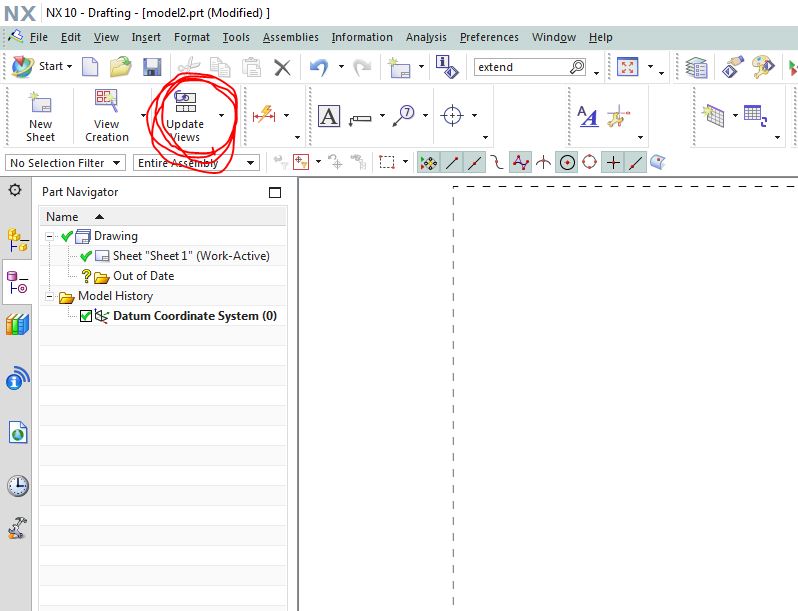Open the HD3D Tools tab
Image resolution: width=798 pixels, height=611 pixels.
coord(18,377)
